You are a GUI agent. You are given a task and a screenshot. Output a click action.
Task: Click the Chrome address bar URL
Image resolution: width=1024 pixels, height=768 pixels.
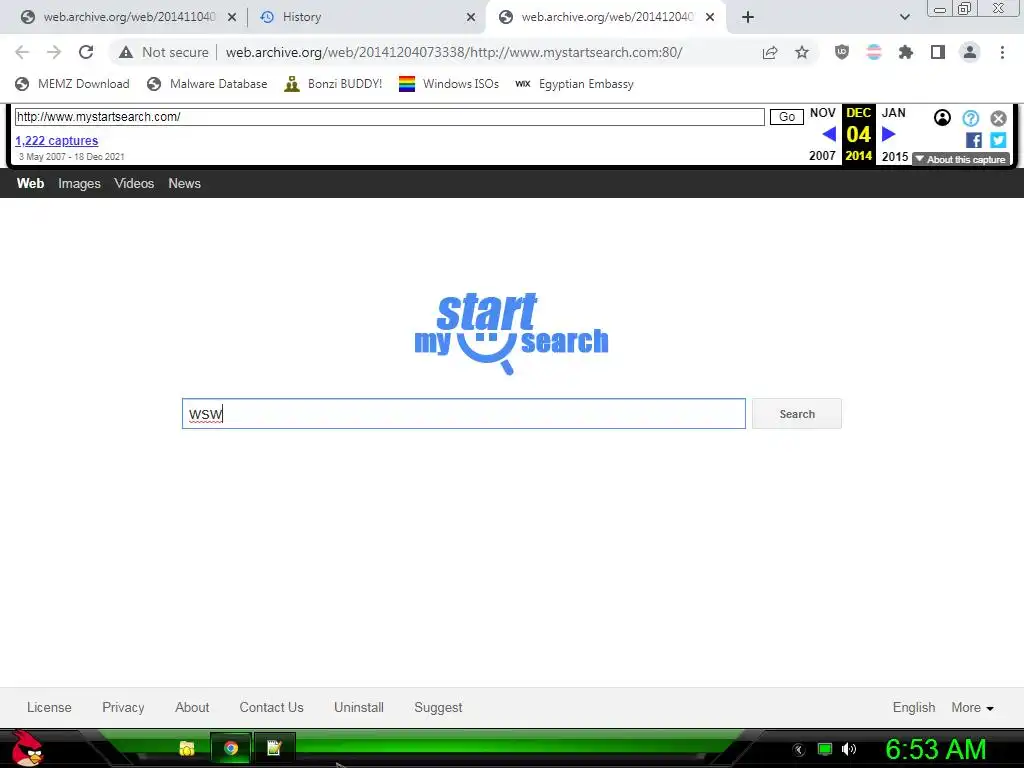[x=454, y=52]
